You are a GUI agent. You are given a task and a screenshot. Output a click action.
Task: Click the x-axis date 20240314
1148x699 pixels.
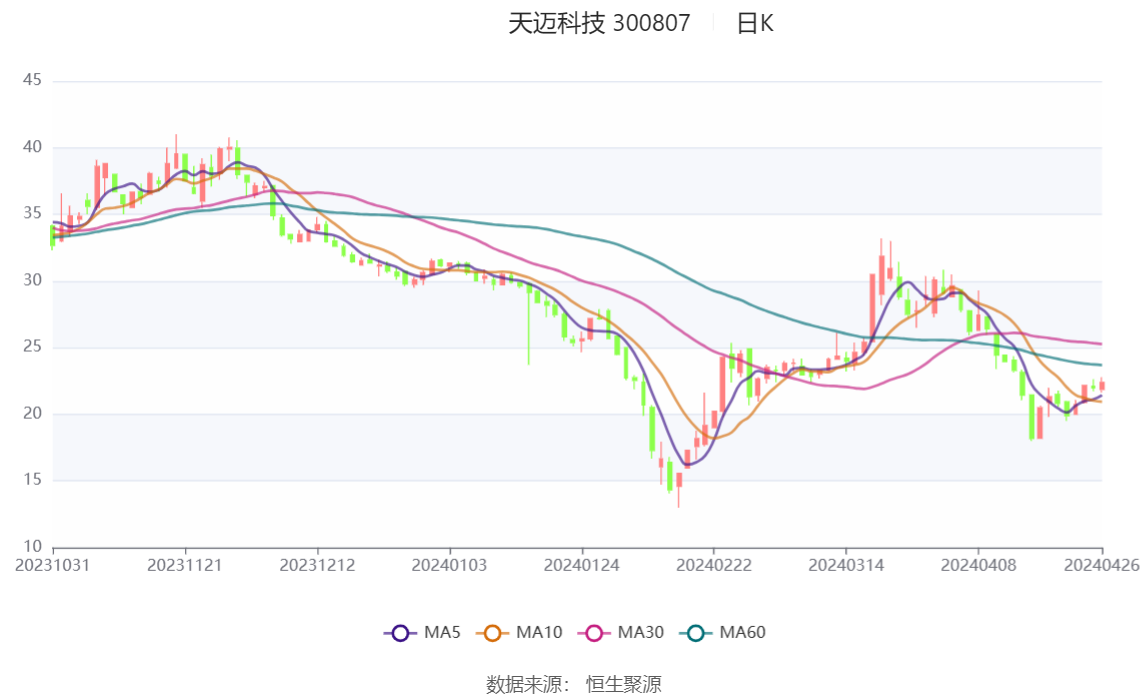pos(846,565)
